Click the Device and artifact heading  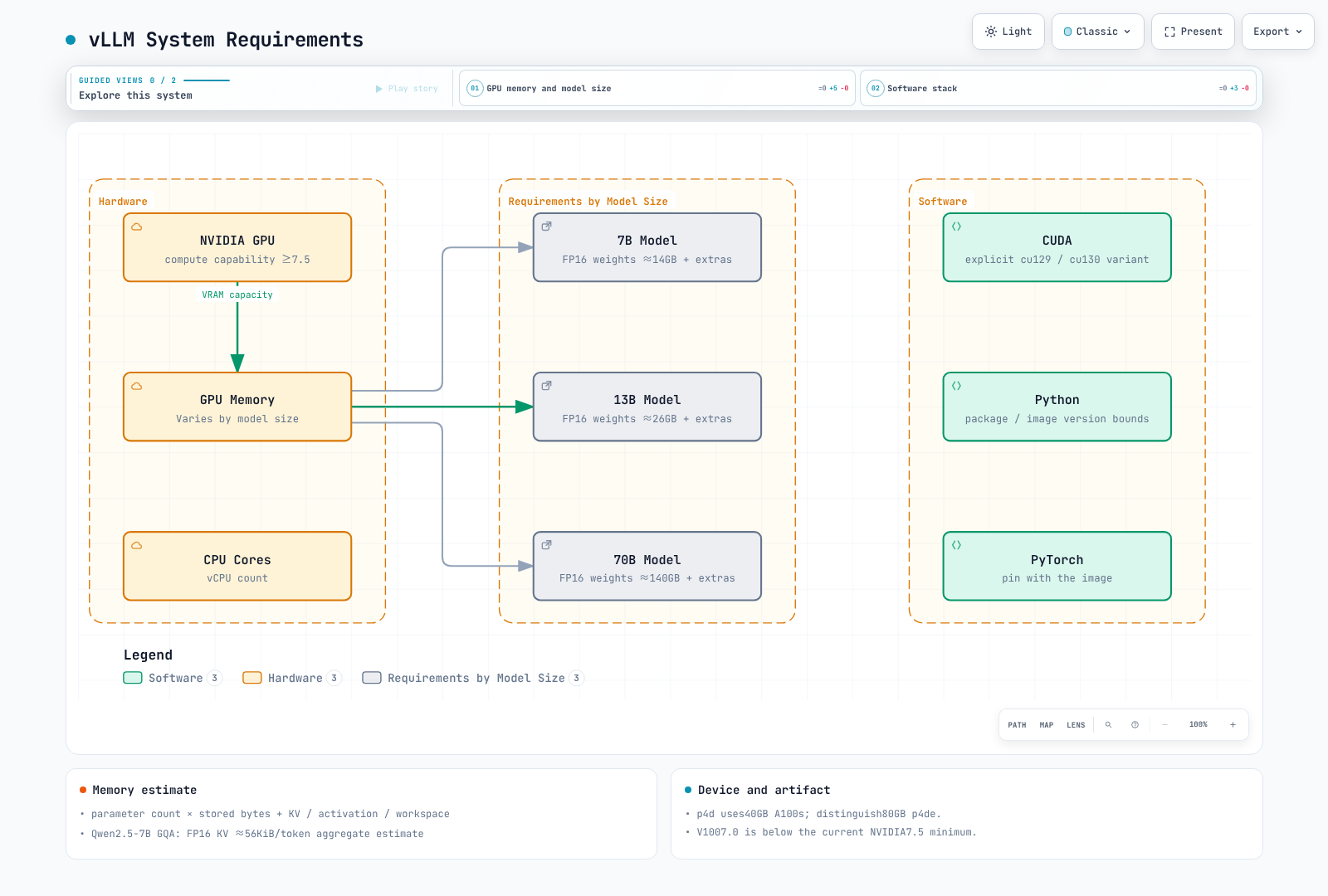764,790
